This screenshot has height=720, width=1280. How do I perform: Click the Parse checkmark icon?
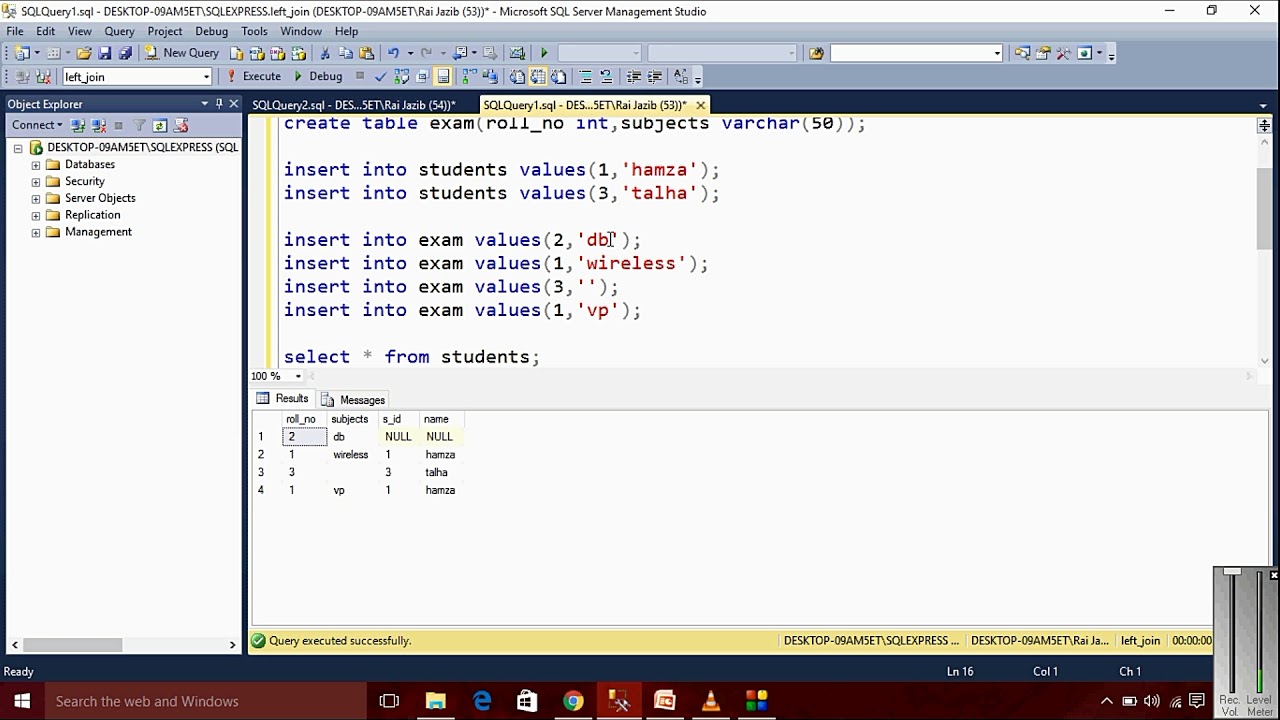coord(380,77)
